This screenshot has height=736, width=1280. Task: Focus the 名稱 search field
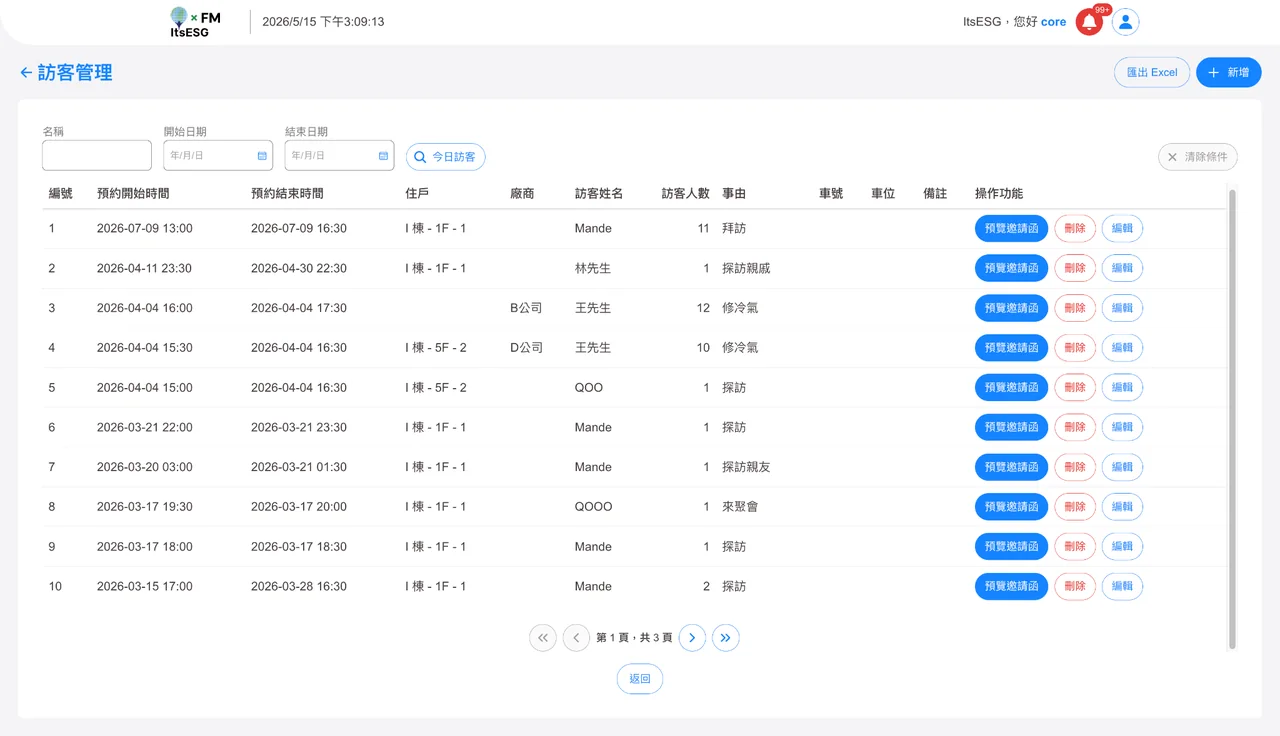pos(97,155)
